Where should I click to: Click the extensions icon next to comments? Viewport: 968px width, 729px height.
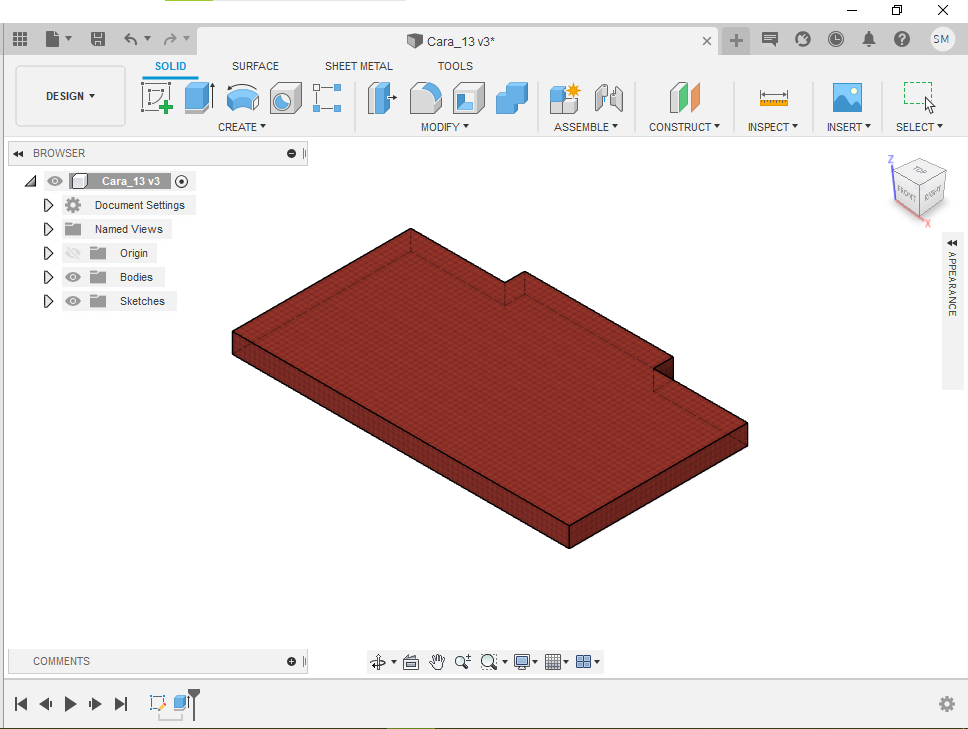pos(803,40)
